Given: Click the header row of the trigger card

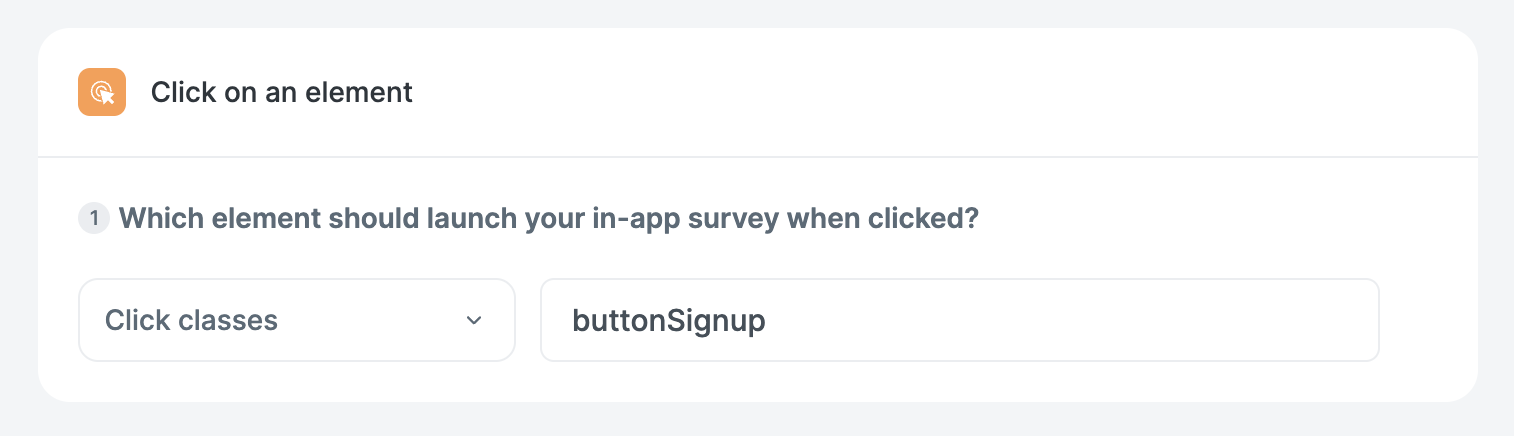Looking at the screenshot, I should pos(758,92).
